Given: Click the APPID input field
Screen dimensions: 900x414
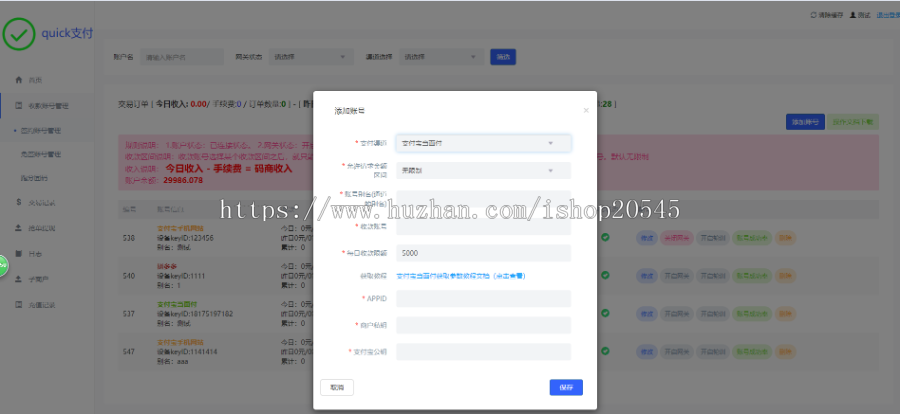Looking at the screenshot, I should (x=483, y=299).
